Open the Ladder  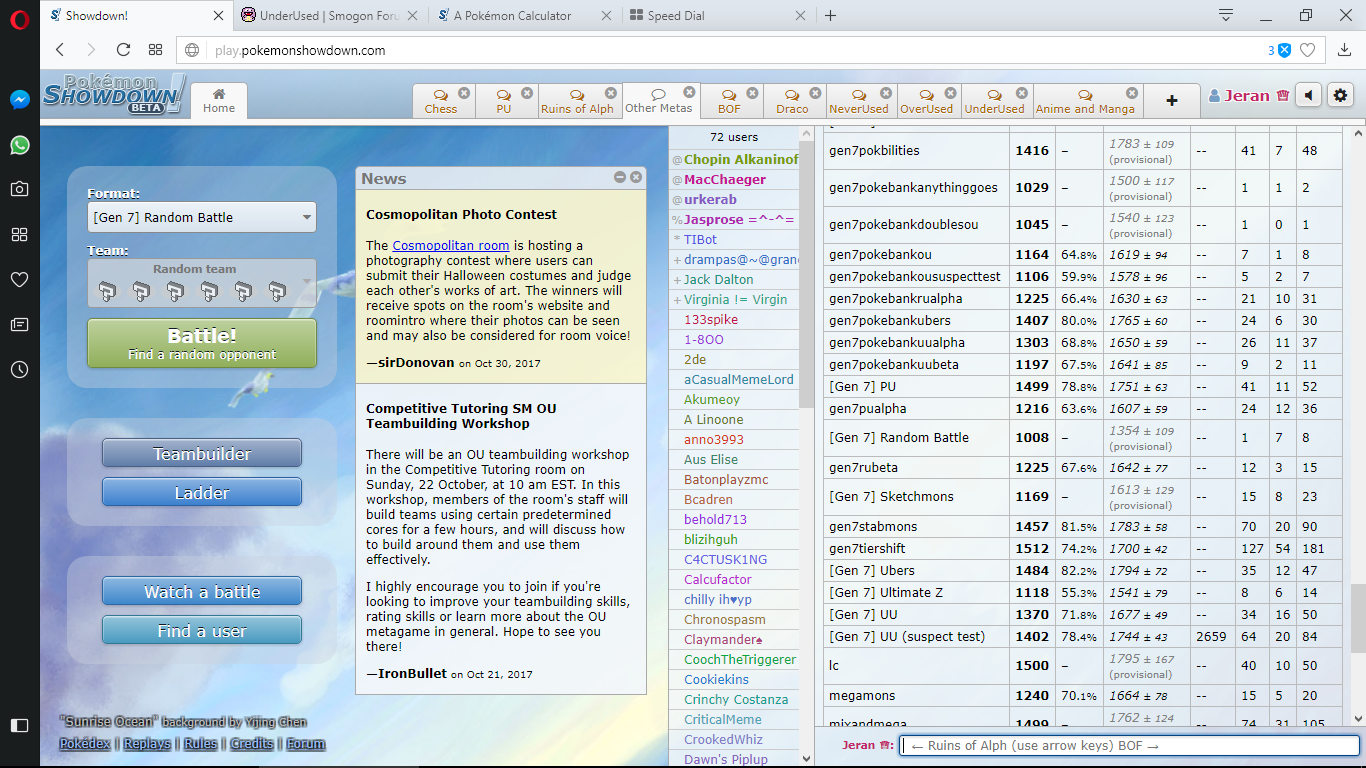point(202,492)
